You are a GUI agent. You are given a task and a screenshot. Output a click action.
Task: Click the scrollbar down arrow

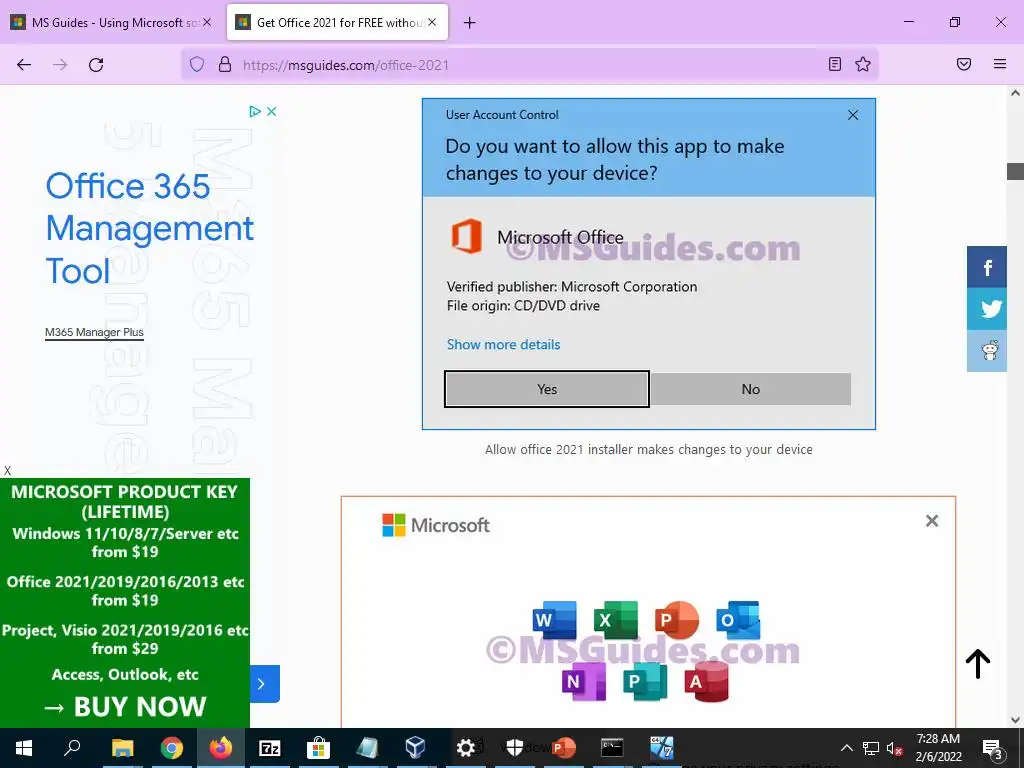[1015, 720]
